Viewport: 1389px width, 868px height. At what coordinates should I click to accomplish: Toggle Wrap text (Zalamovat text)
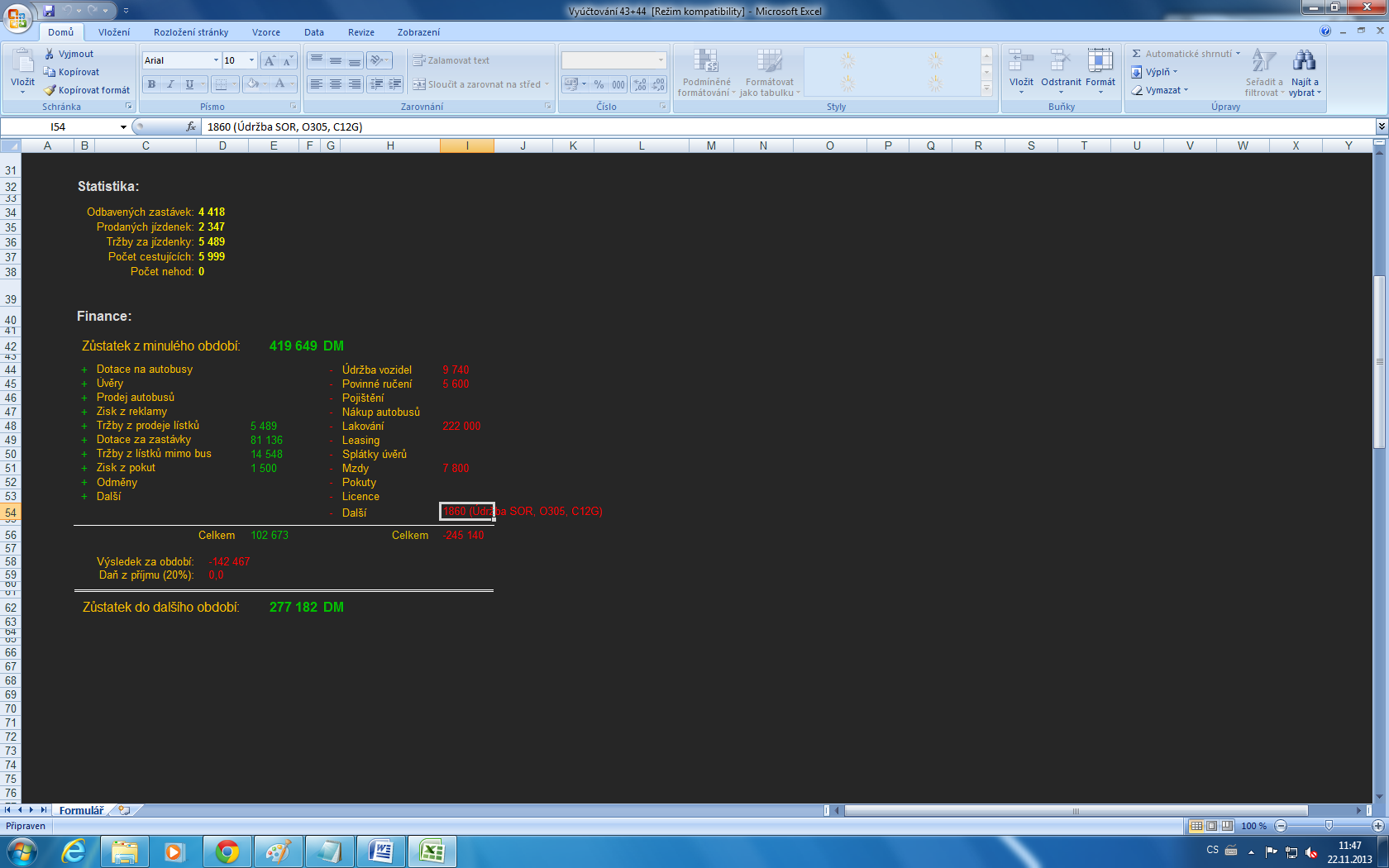click(x=451, y=60)
